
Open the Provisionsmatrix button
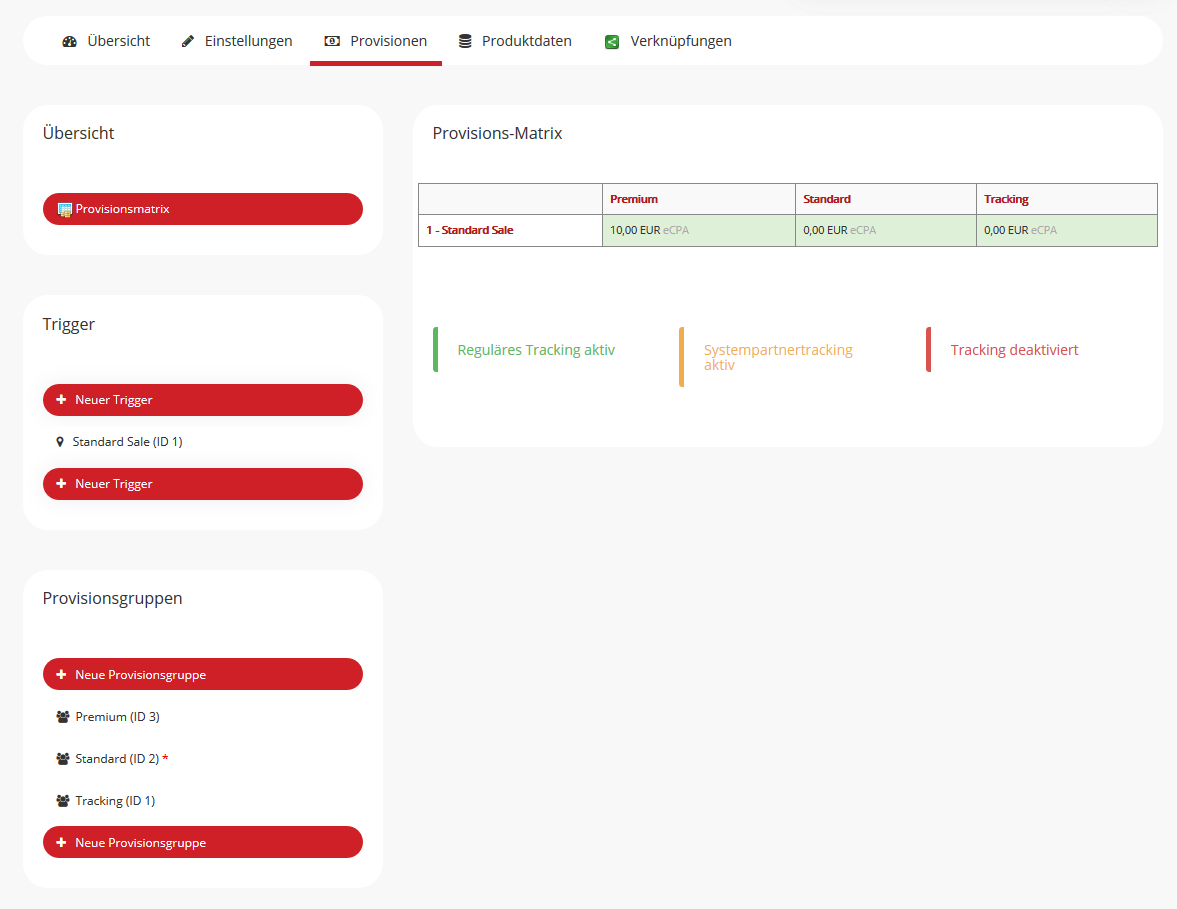click(202, 209)
